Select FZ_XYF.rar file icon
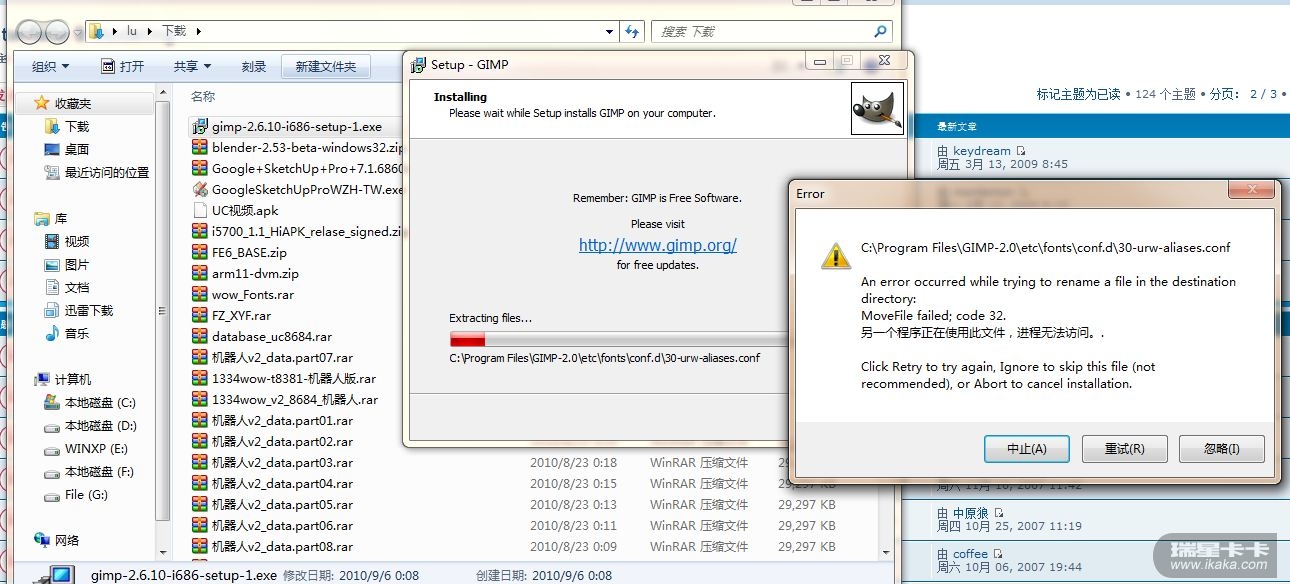This screenshot has height=584, width=1290. (x=200, y=316)
